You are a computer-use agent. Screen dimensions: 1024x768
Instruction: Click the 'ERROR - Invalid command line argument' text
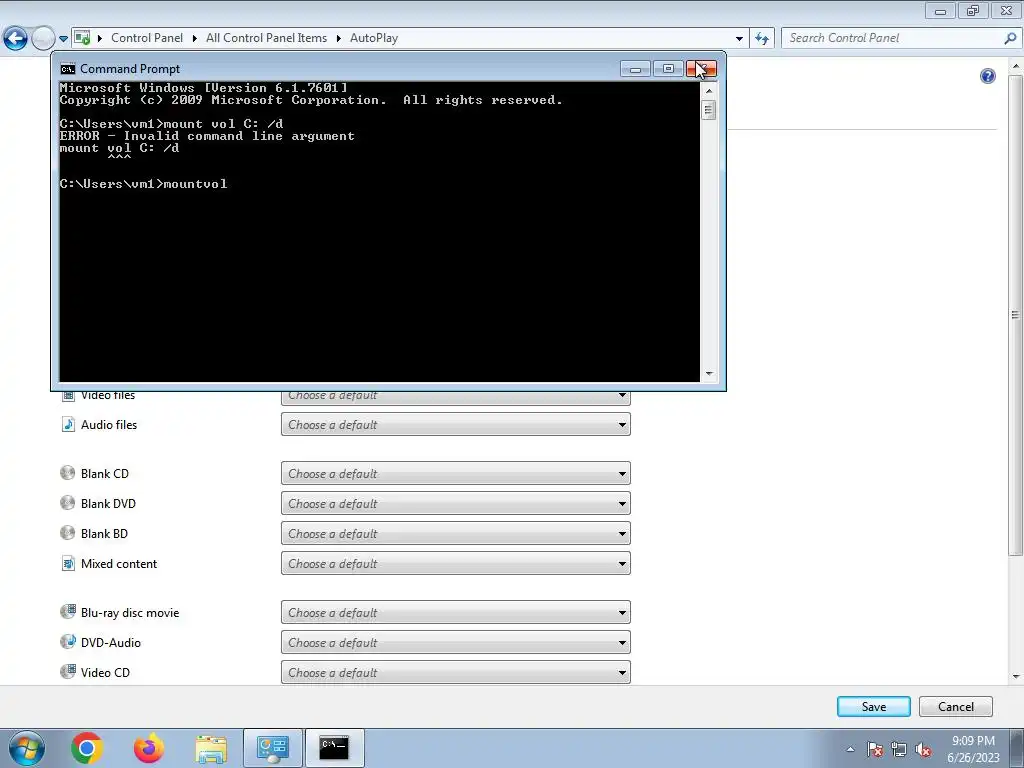pyautogui.click(x=207, y=136)
